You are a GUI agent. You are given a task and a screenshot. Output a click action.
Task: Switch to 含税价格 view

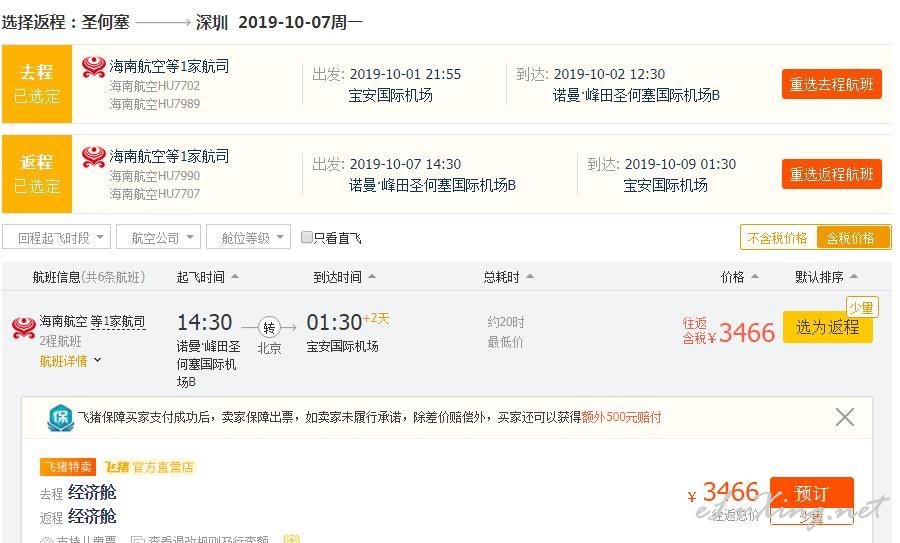pyautogui.click(x=852, y=238)
